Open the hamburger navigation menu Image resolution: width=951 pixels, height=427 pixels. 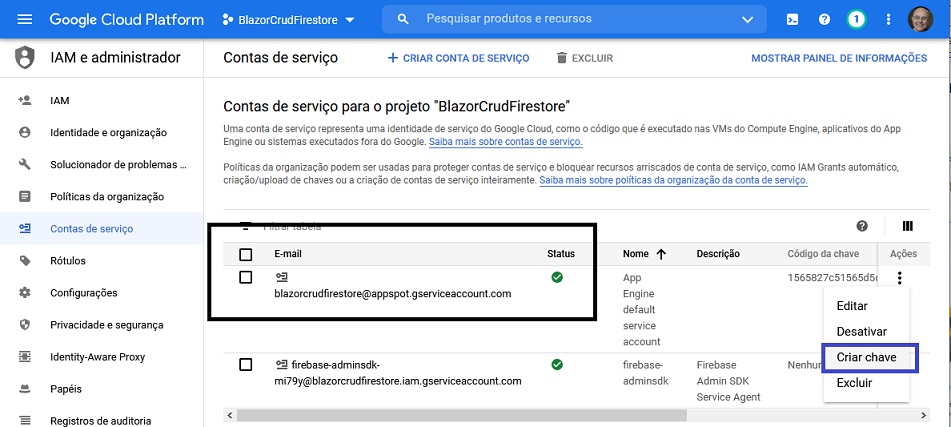click(x=24, y=19)
